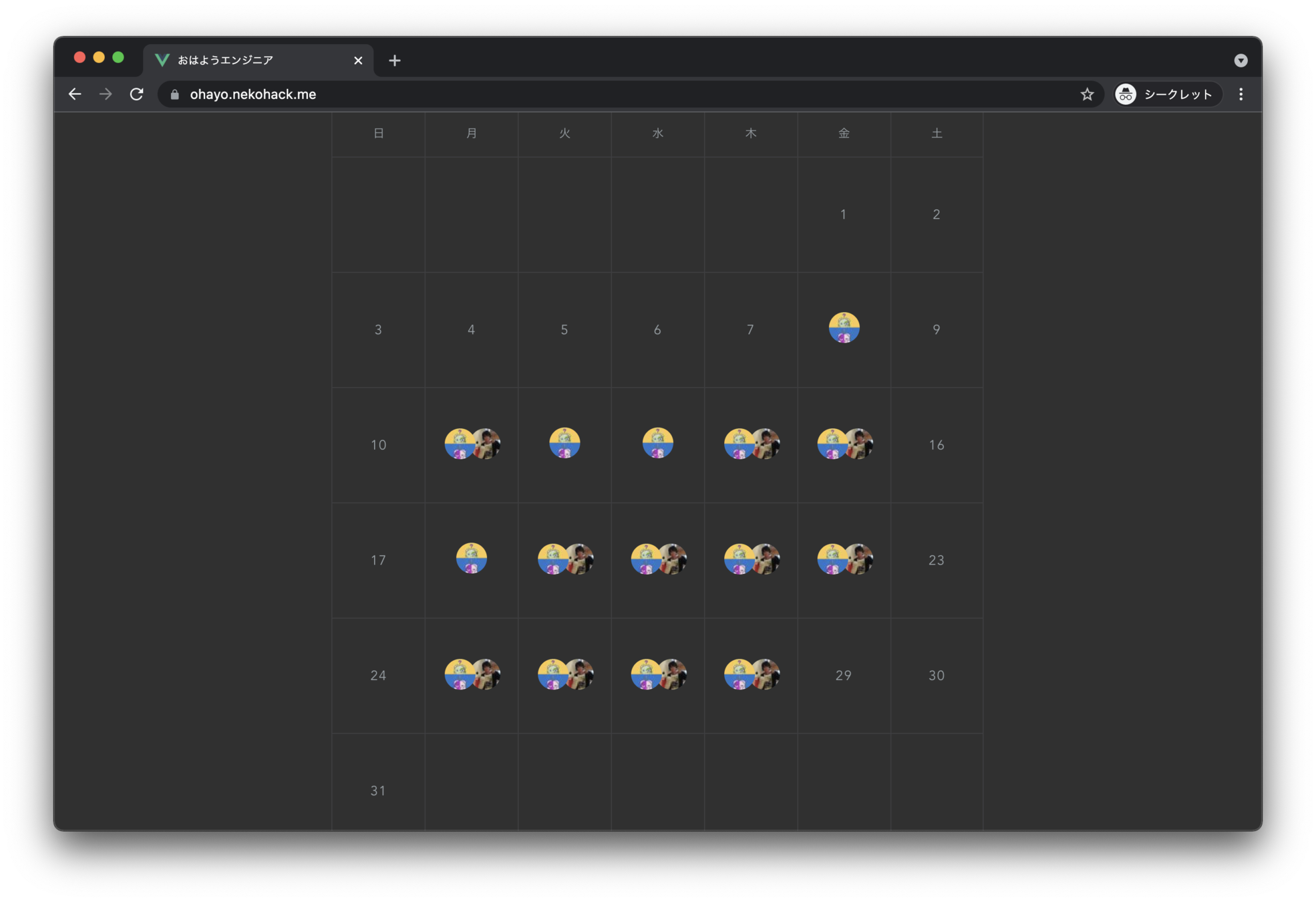This screenshot has width=1316, height=902.
Task: Click the 金 weekday column header
Action: point(844,134)
